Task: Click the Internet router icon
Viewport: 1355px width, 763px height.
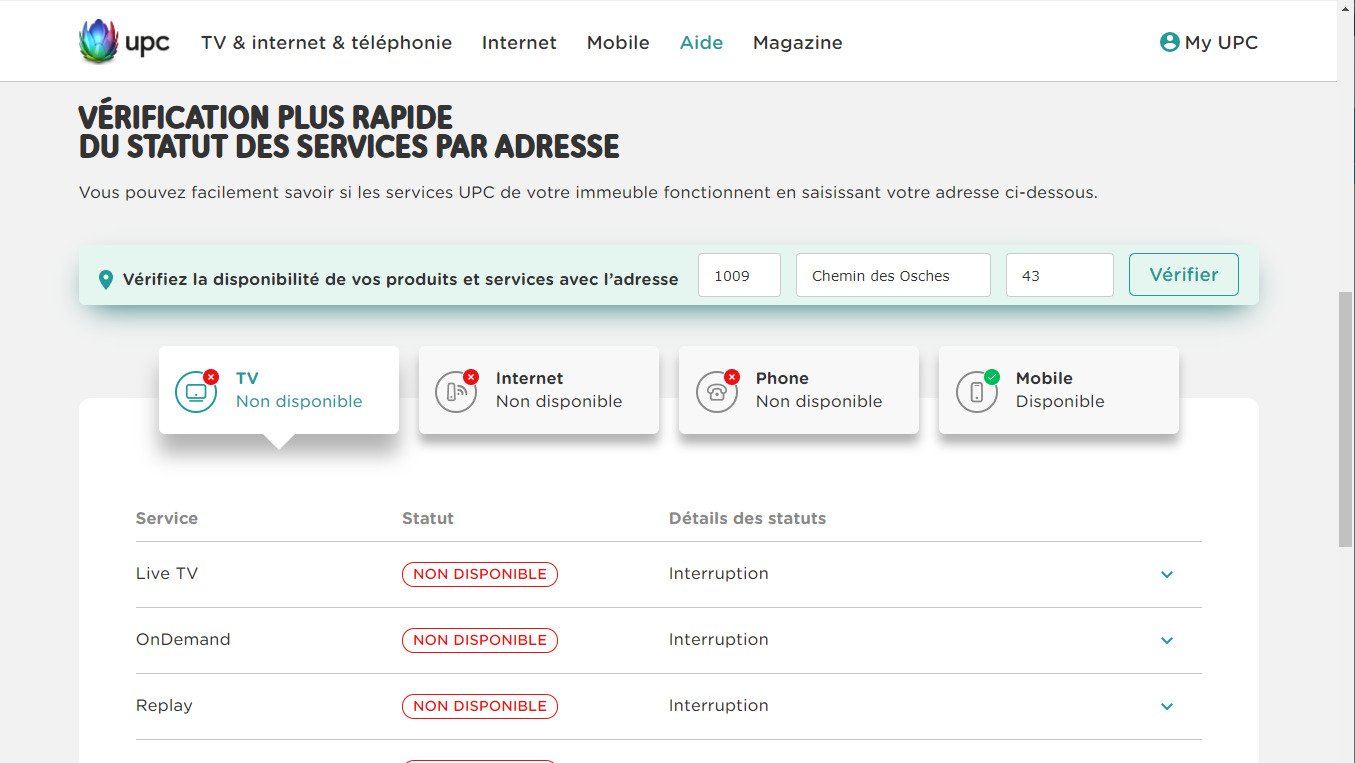Action: pyautogui.click(x=456, y=392)
